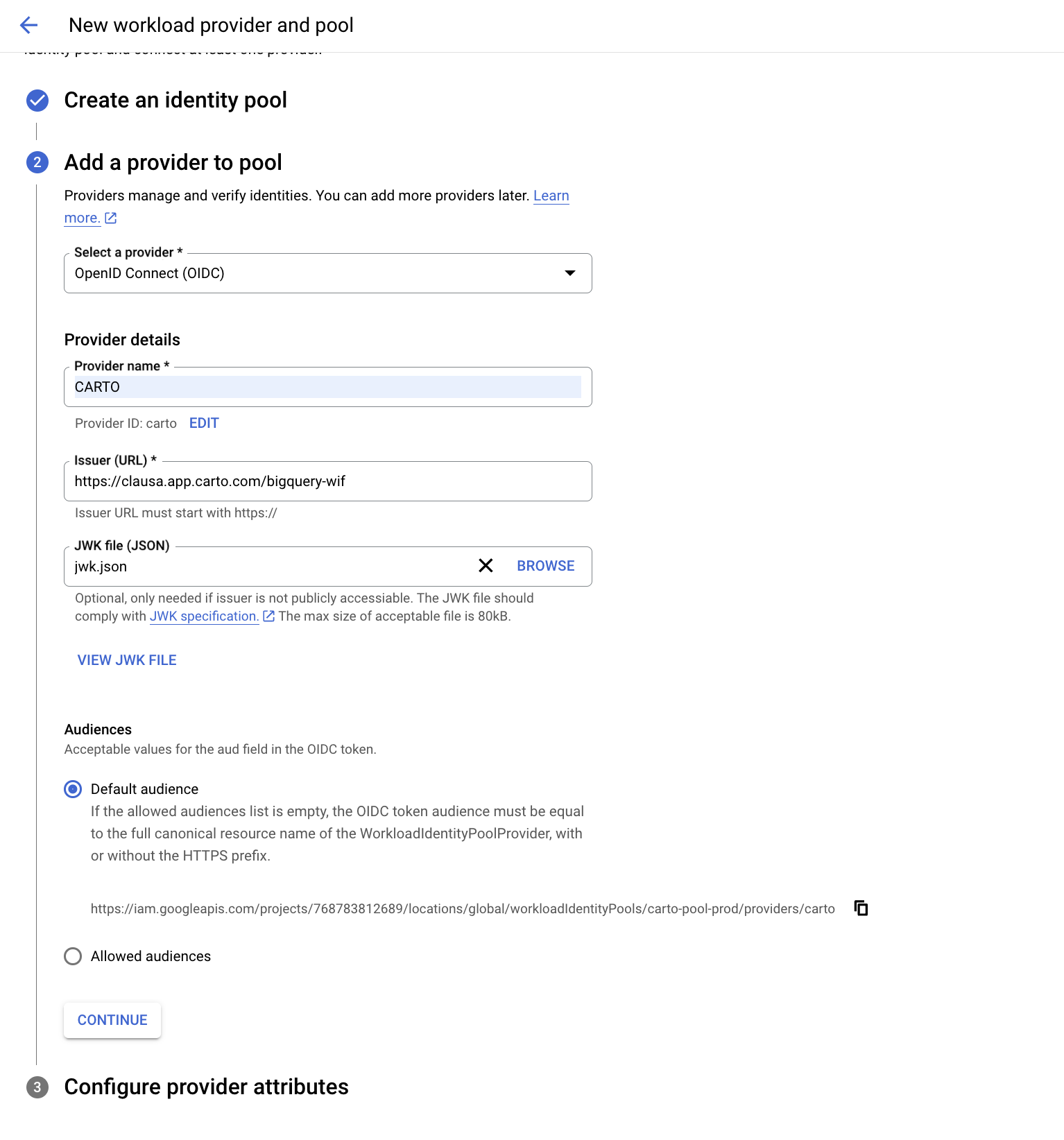This screenshot has width=1064, height=1140.
Task: Click the completed step checkmark icon
Action: [x=37, y=101]
